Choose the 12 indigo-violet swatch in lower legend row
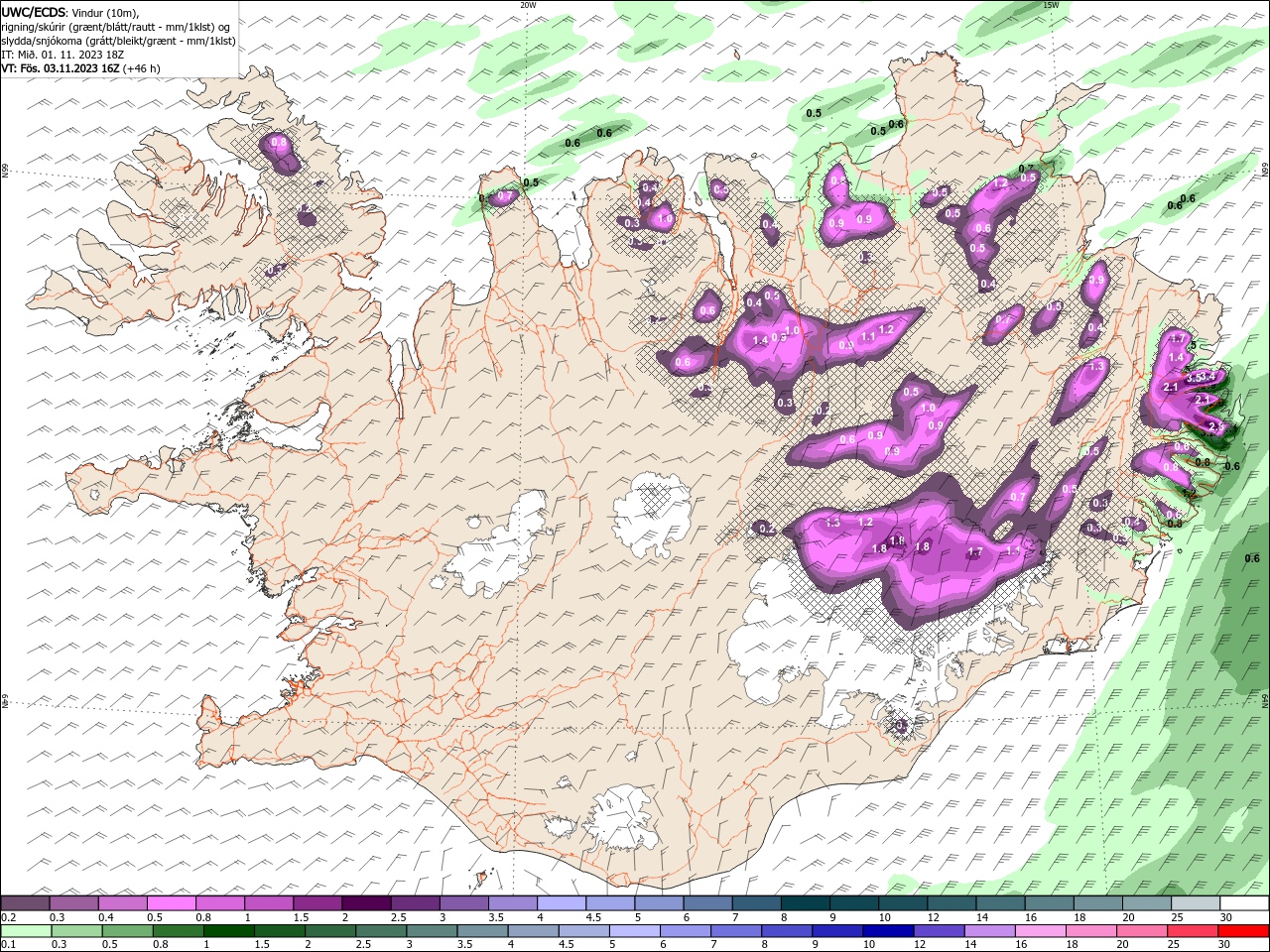 pyautogui.click(x=938, y=931)
